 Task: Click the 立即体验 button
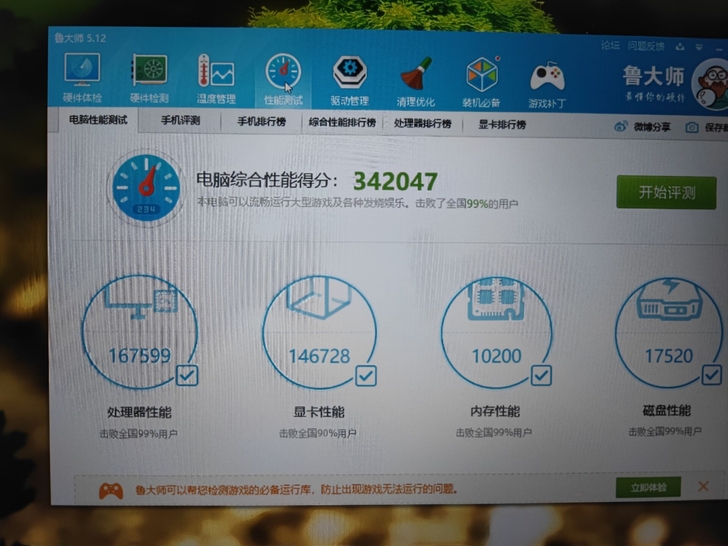pyautogui.click(x=648, y=488)
